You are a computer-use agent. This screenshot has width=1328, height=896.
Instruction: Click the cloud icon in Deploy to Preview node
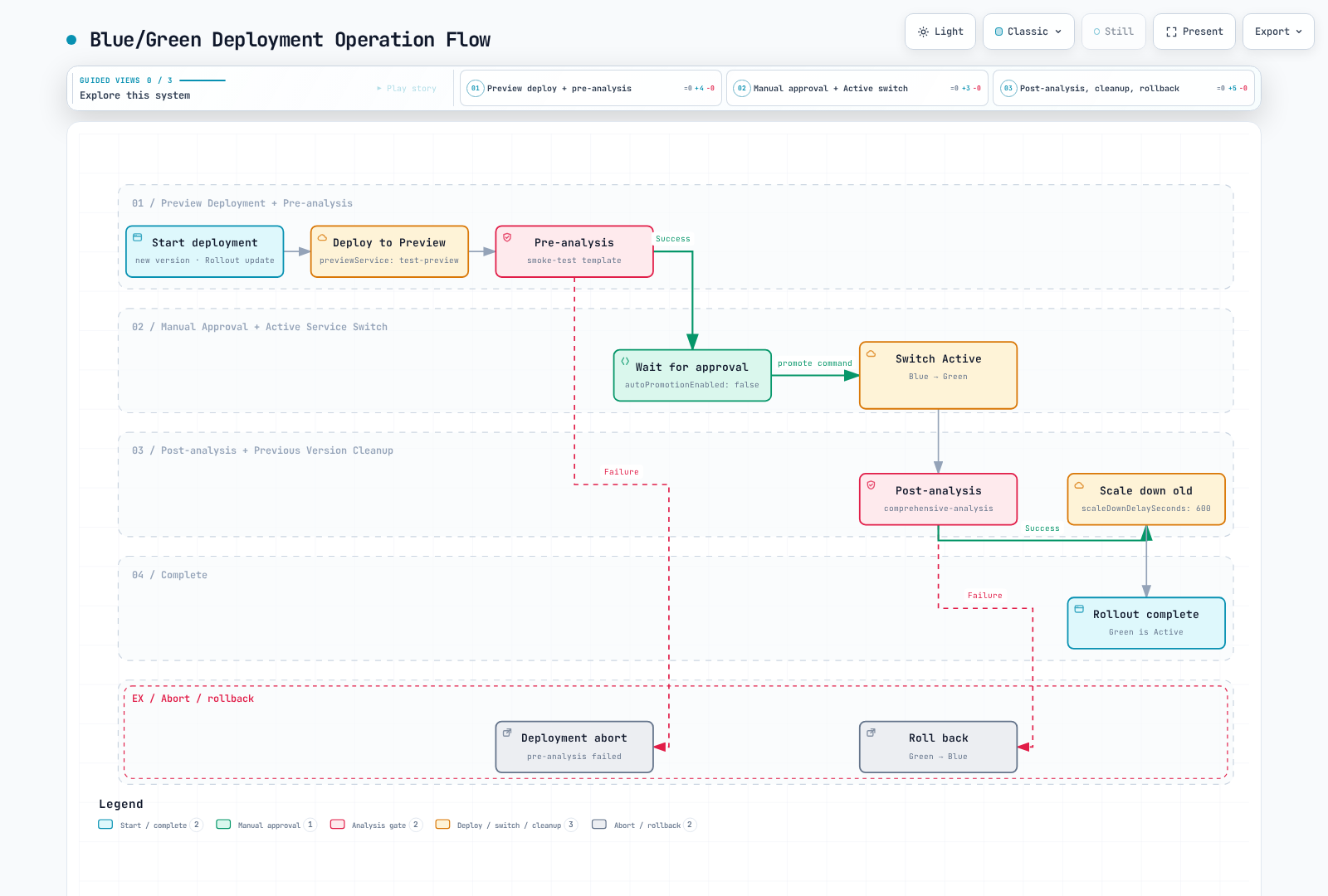(x=322, y=237)
